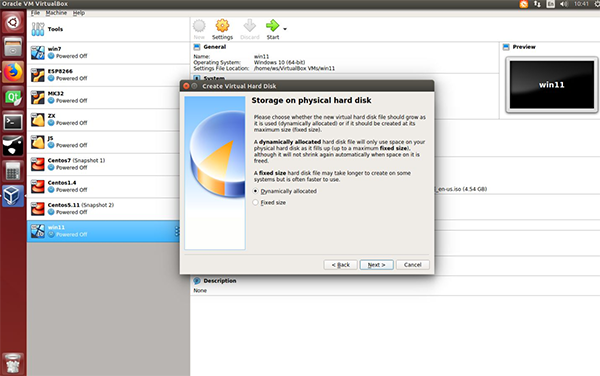This screenshot has height=376, width=600.
Task: Click the New machine toolbar icon
Action: point(199,26)
